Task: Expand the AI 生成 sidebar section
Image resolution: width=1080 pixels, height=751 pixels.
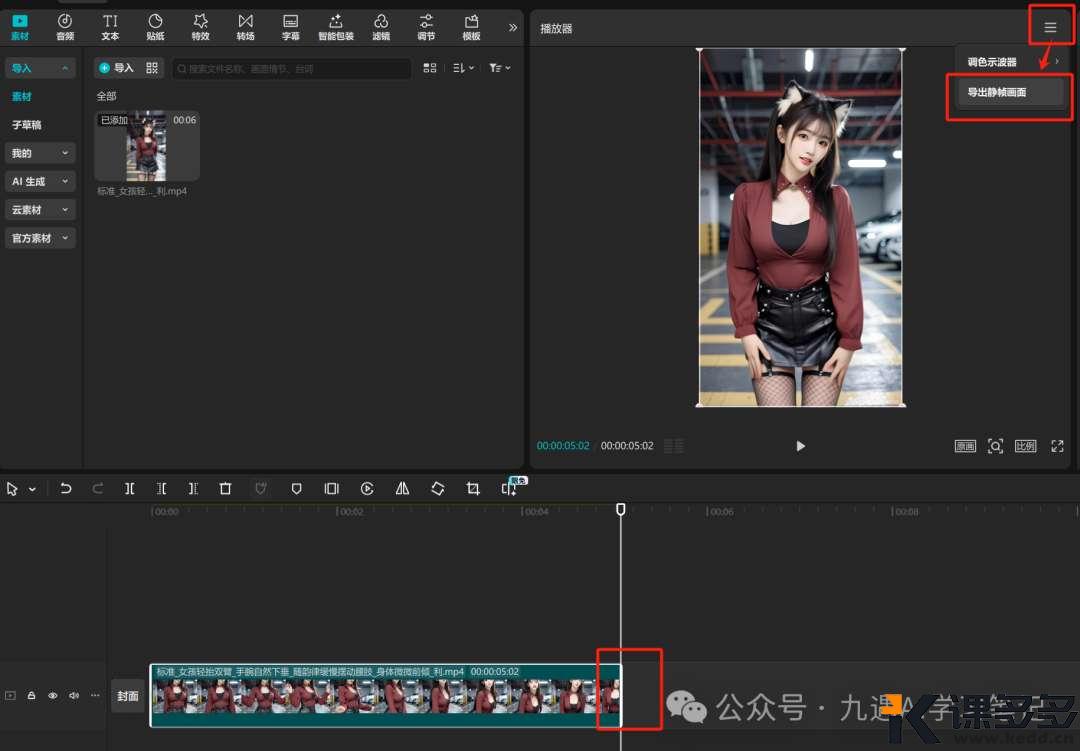Action: [x=40, y=181]
